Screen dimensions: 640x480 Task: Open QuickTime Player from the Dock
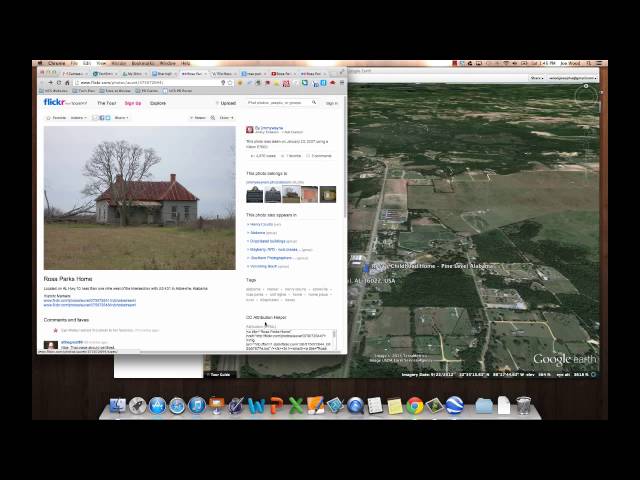click(355, 406)
